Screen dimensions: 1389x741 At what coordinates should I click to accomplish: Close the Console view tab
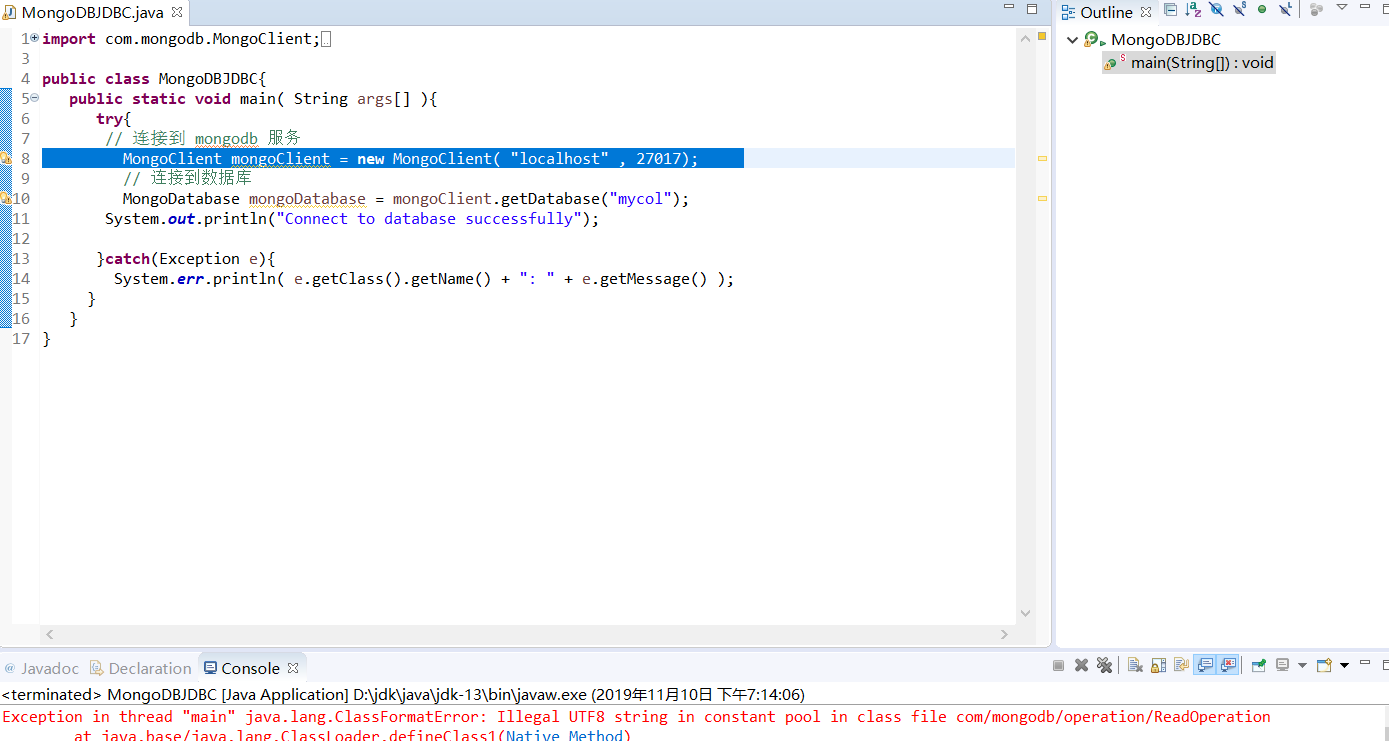click(293, 668)
